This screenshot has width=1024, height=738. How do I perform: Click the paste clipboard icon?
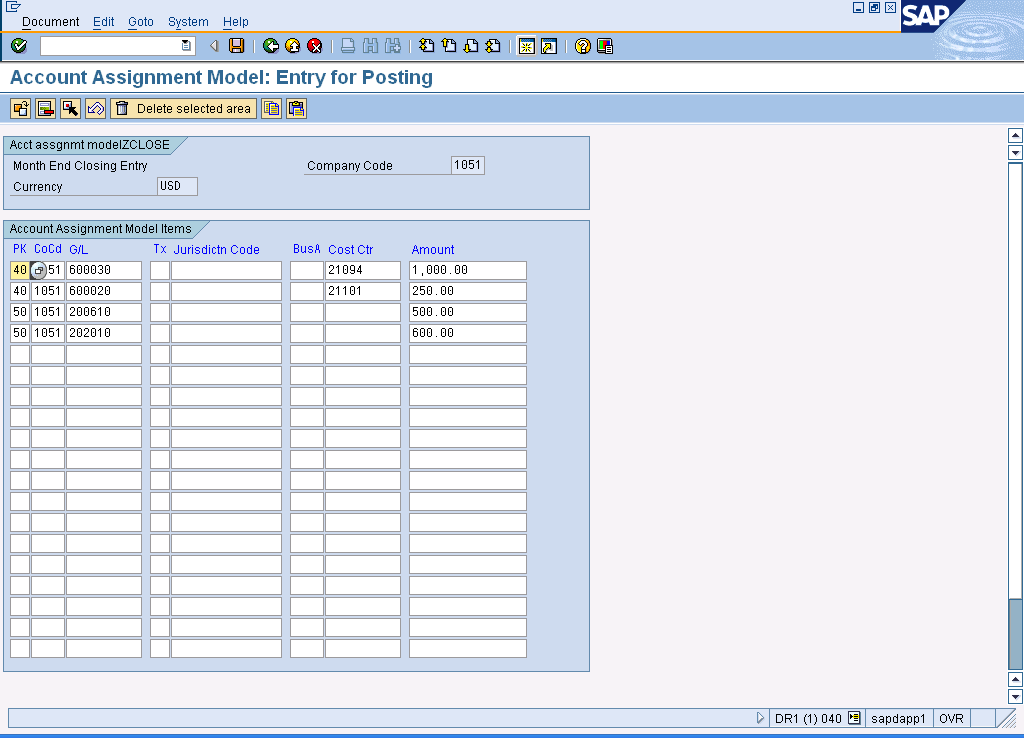[x=296, y=108]
